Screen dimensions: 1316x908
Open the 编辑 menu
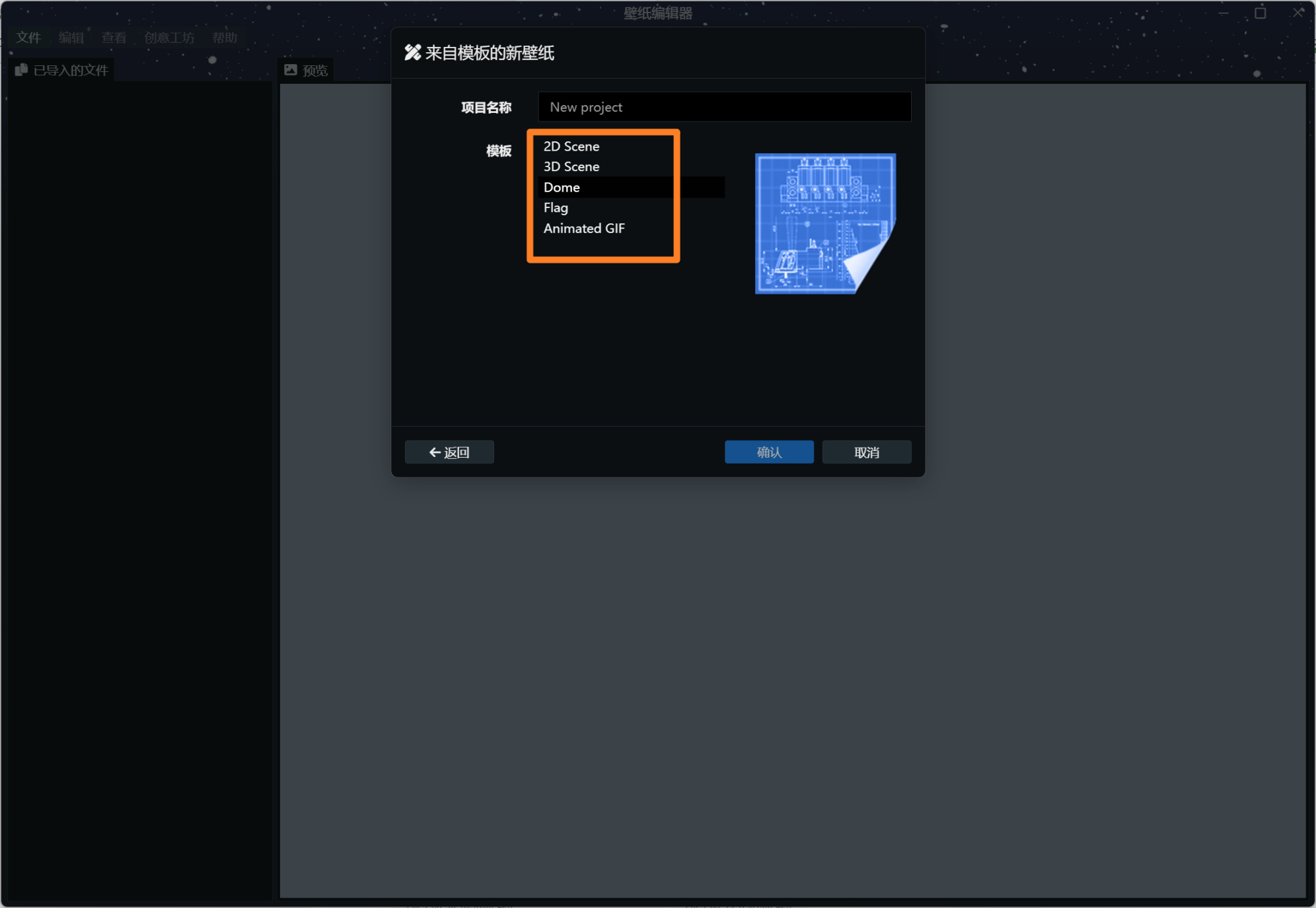[71, 38]
